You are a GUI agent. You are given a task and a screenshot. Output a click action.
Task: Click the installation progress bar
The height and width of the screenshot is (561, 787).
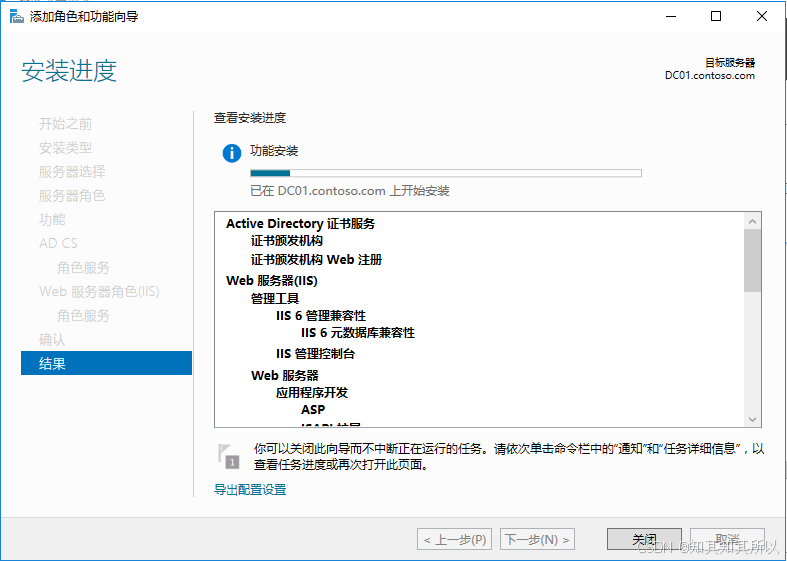point(445,173)
